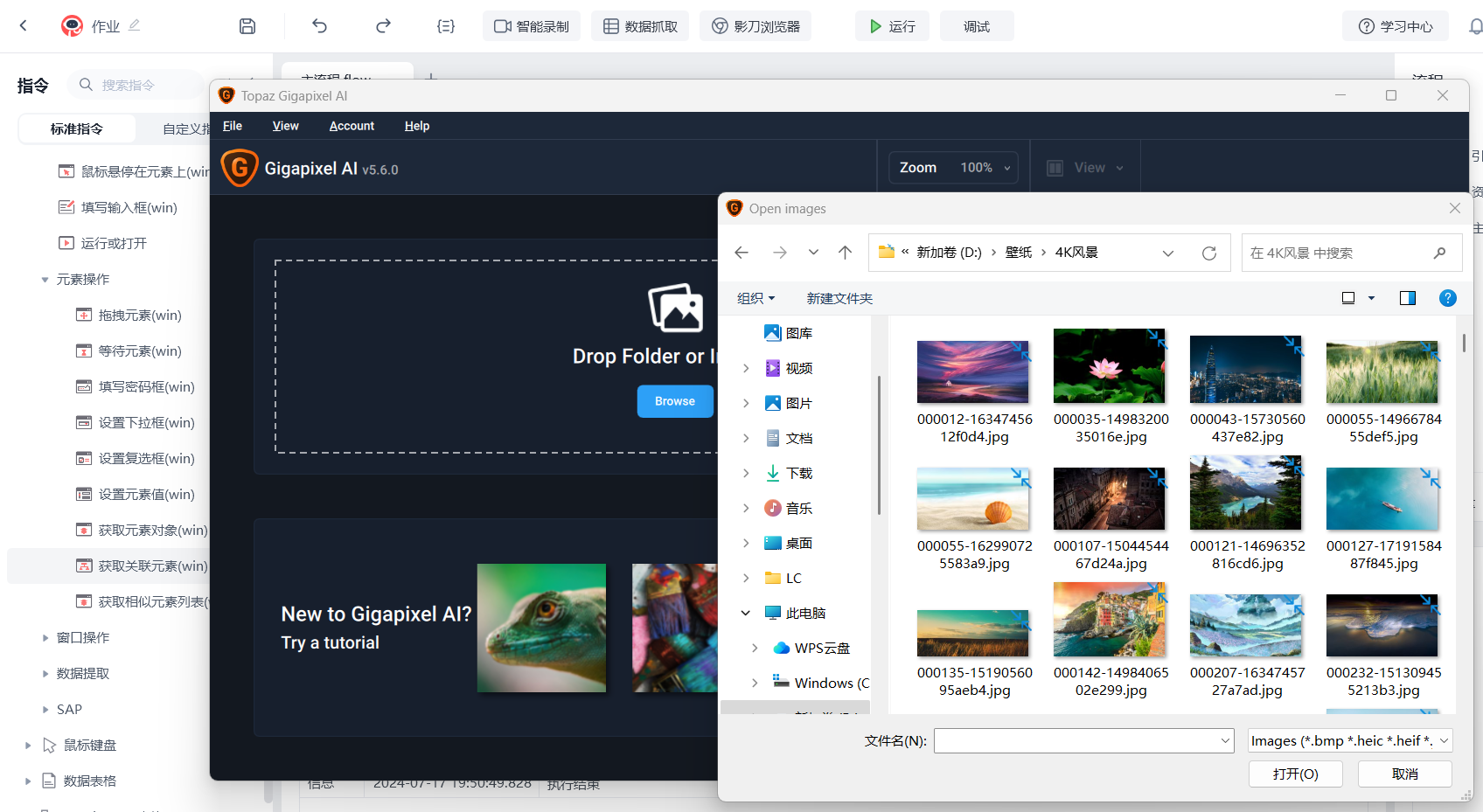Click the 运行 run button
This screenshot has width=1483, height=812.
coord(892,26)
